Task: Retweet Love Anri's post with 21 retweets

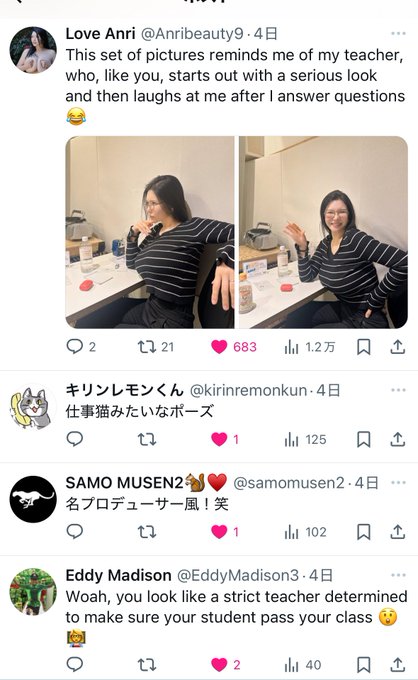Action: [147, 347]
